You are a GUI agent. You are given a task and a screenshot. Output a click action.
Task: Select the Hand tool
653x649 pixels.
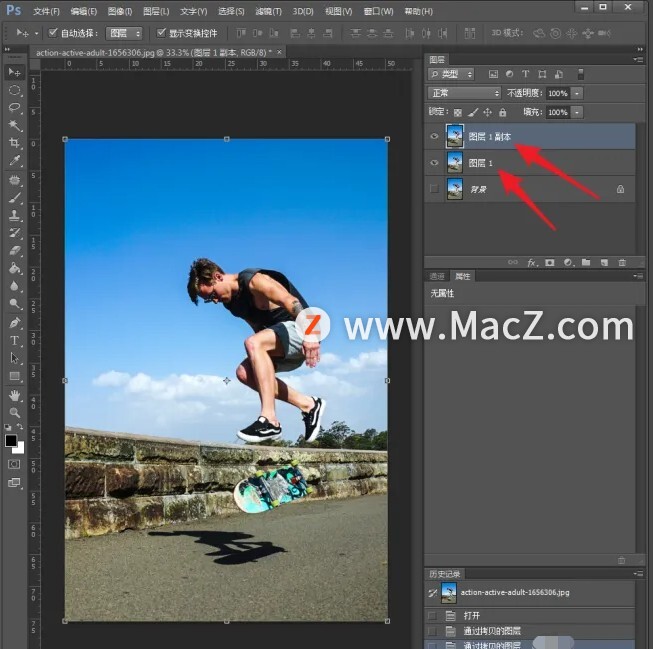click(x=15, y=394)
